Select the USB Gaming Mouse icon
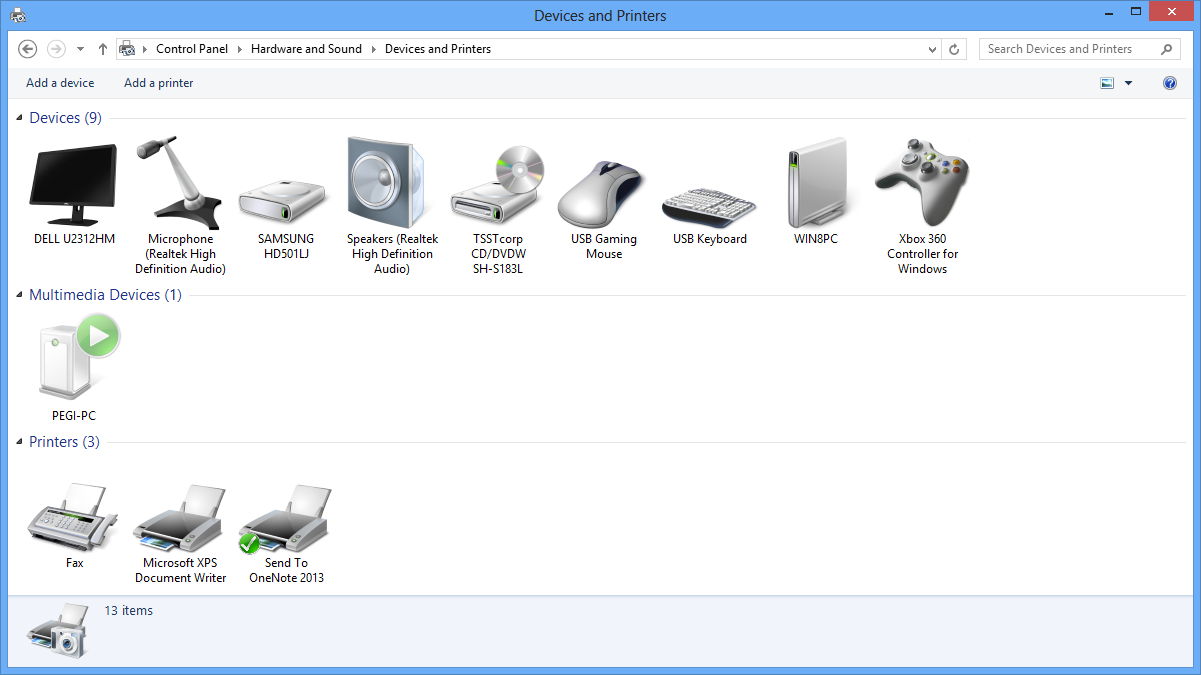This screenshot has width=1201, height=675. click(601, 193)
